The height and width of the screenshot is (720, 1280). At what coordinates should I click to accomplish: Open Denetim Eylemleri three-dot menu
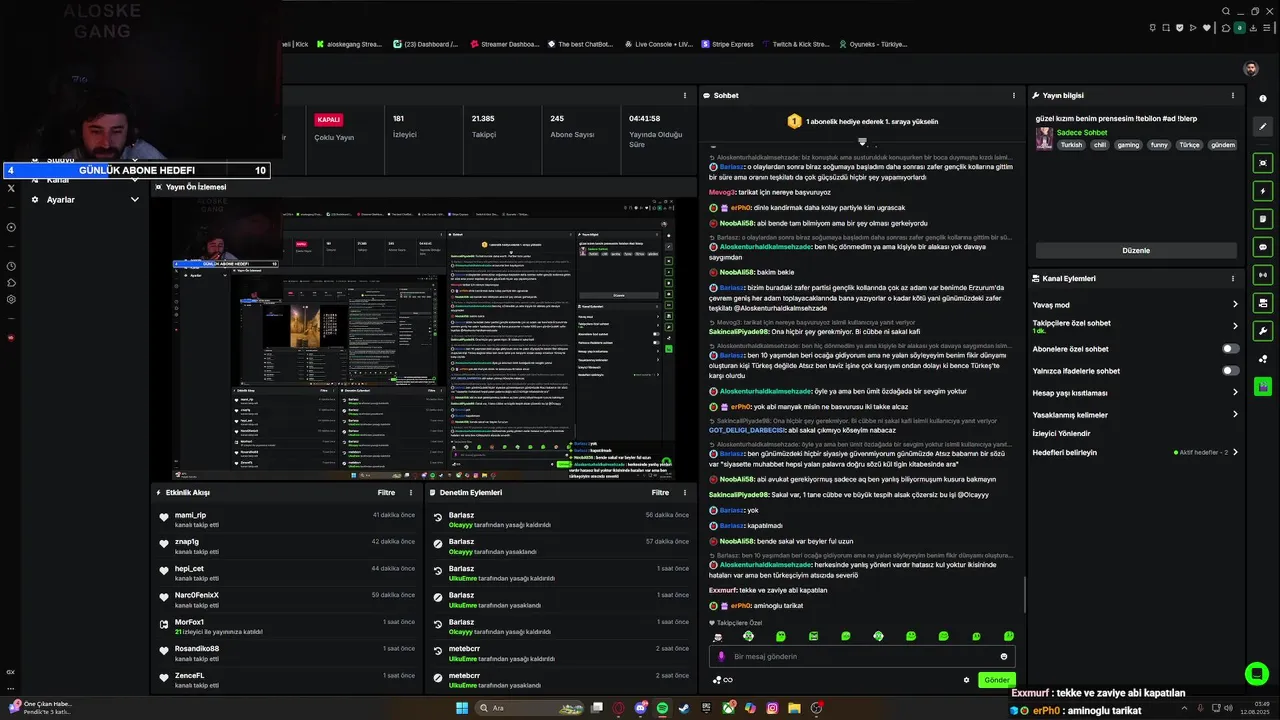(x=685, y=492)
